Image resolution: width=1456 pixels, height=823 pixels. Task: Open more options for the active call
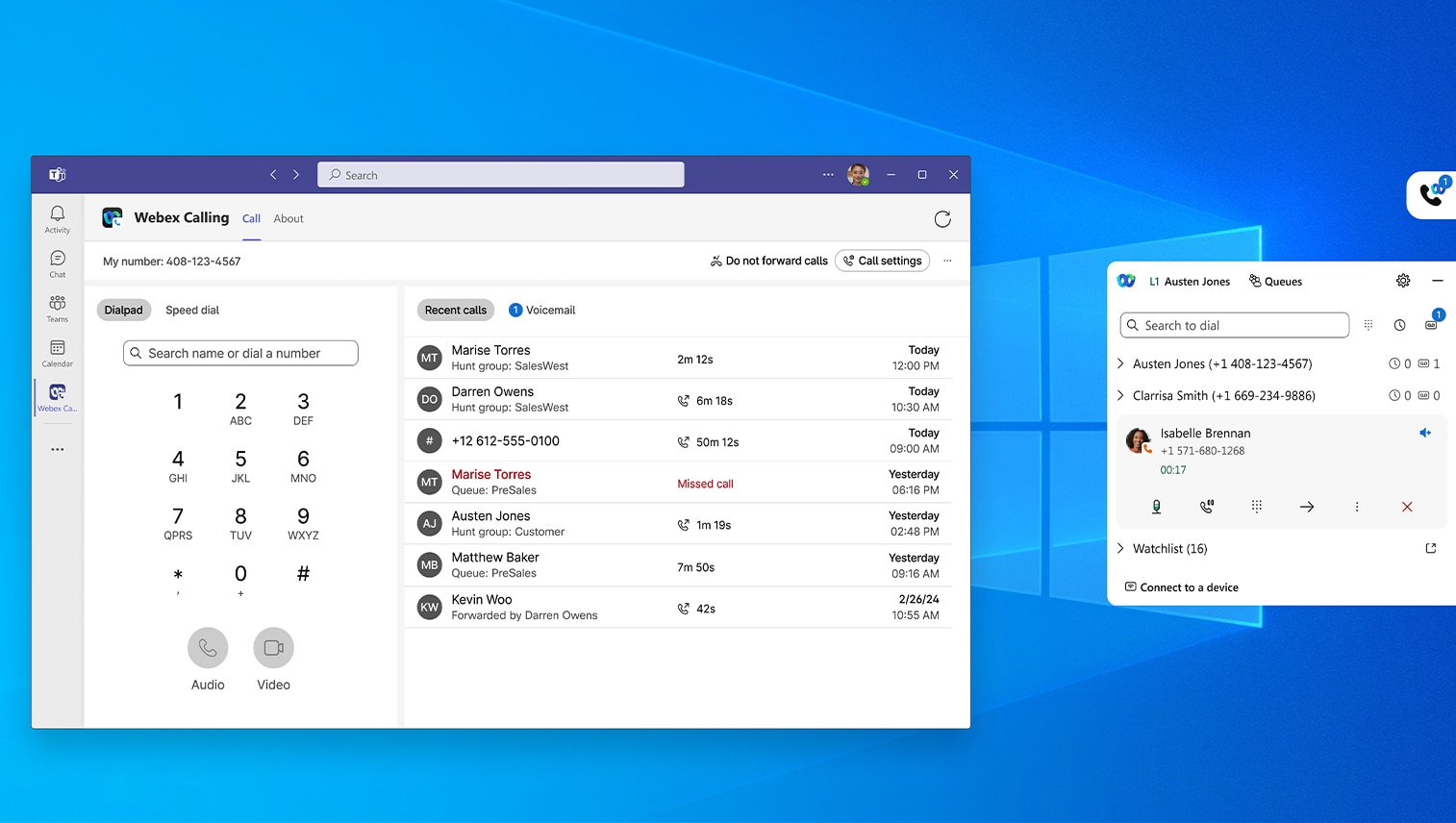(x=1357, y=507)
